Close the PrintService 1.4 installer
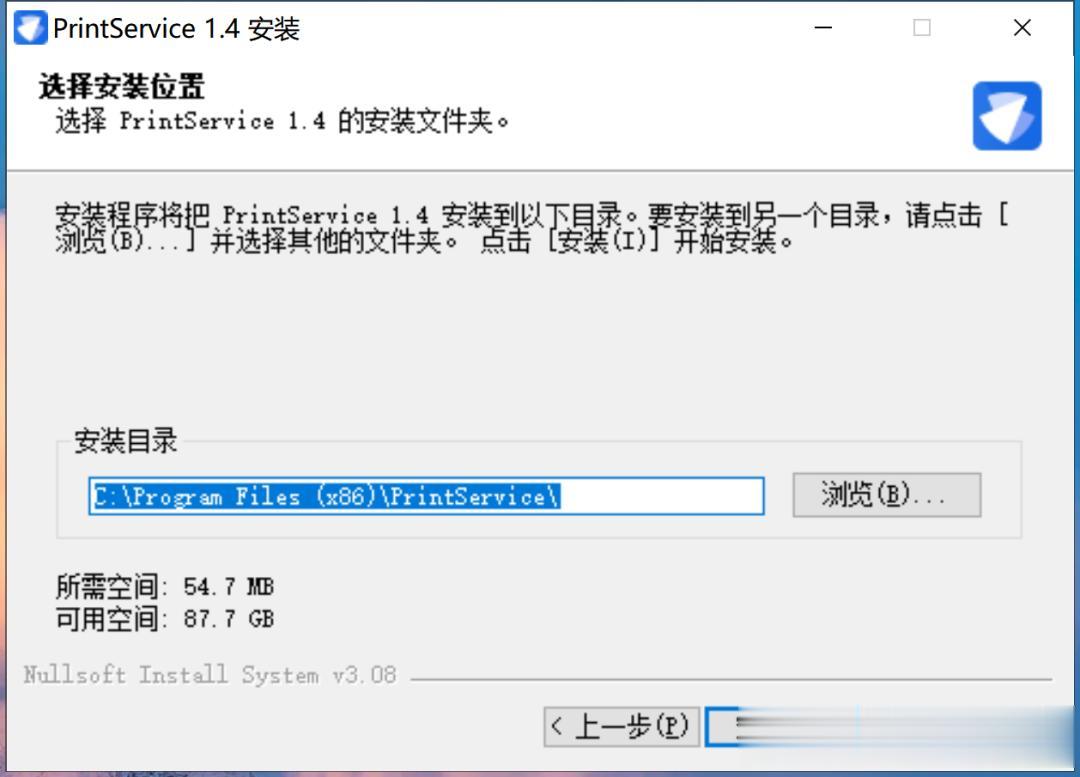1080x777 pixels. tap(1022, 28)
